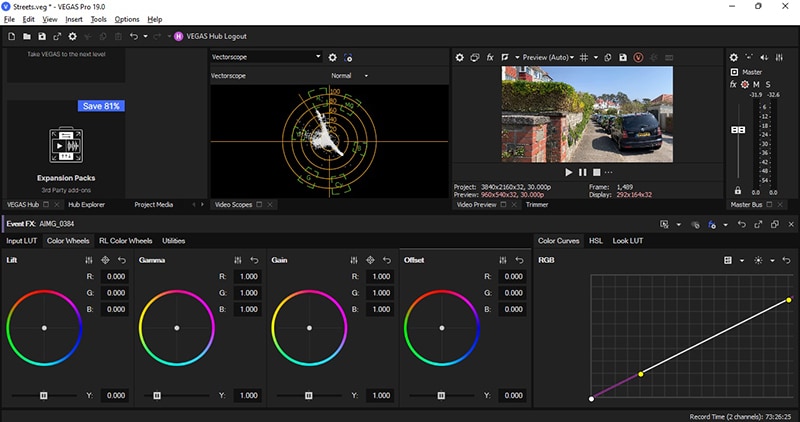Toggle external monitor preview icon

474,58
